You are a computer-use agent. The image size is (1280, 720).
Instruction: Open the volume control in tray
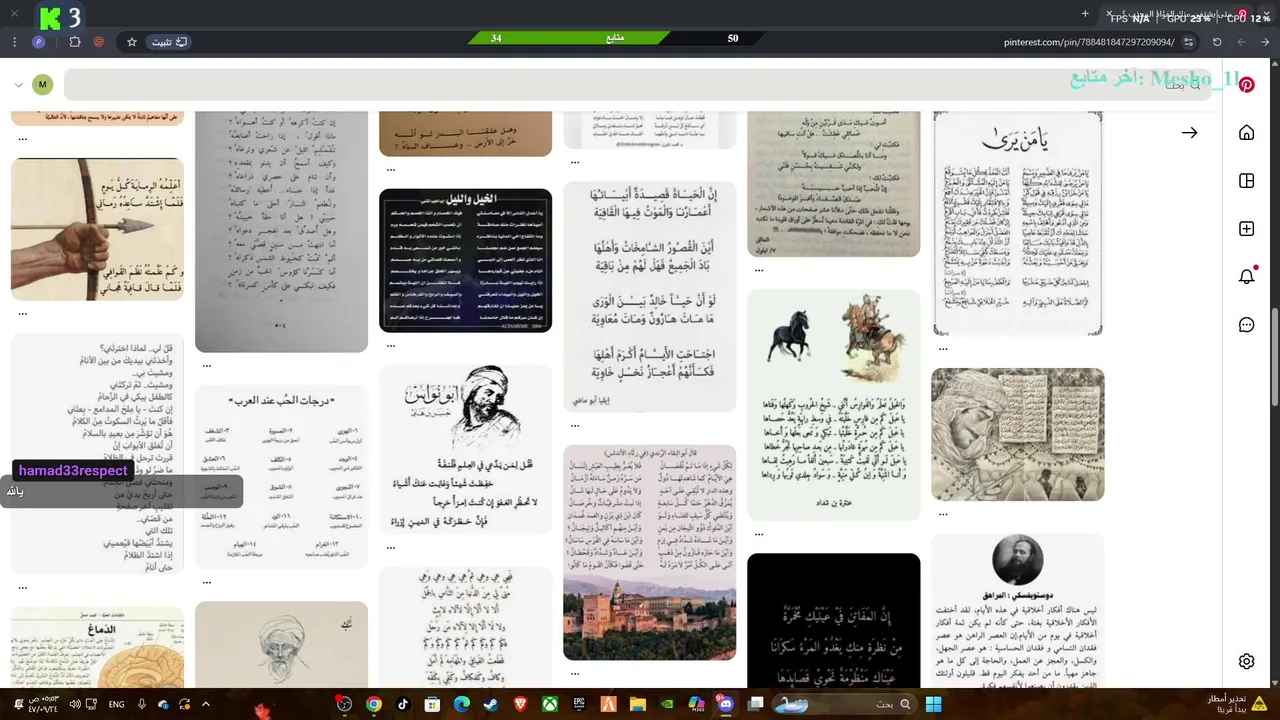pos(75,704)
